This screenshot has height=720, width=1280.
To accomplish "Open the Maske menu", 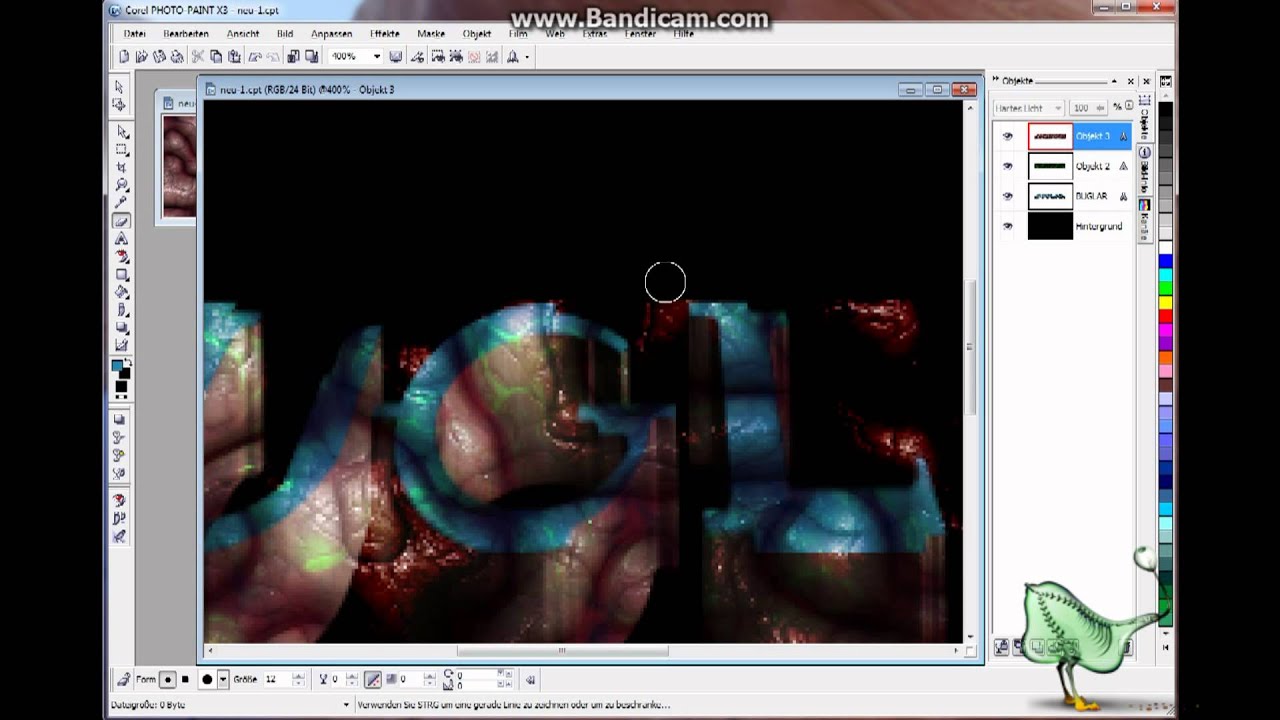I will (431, 33).
